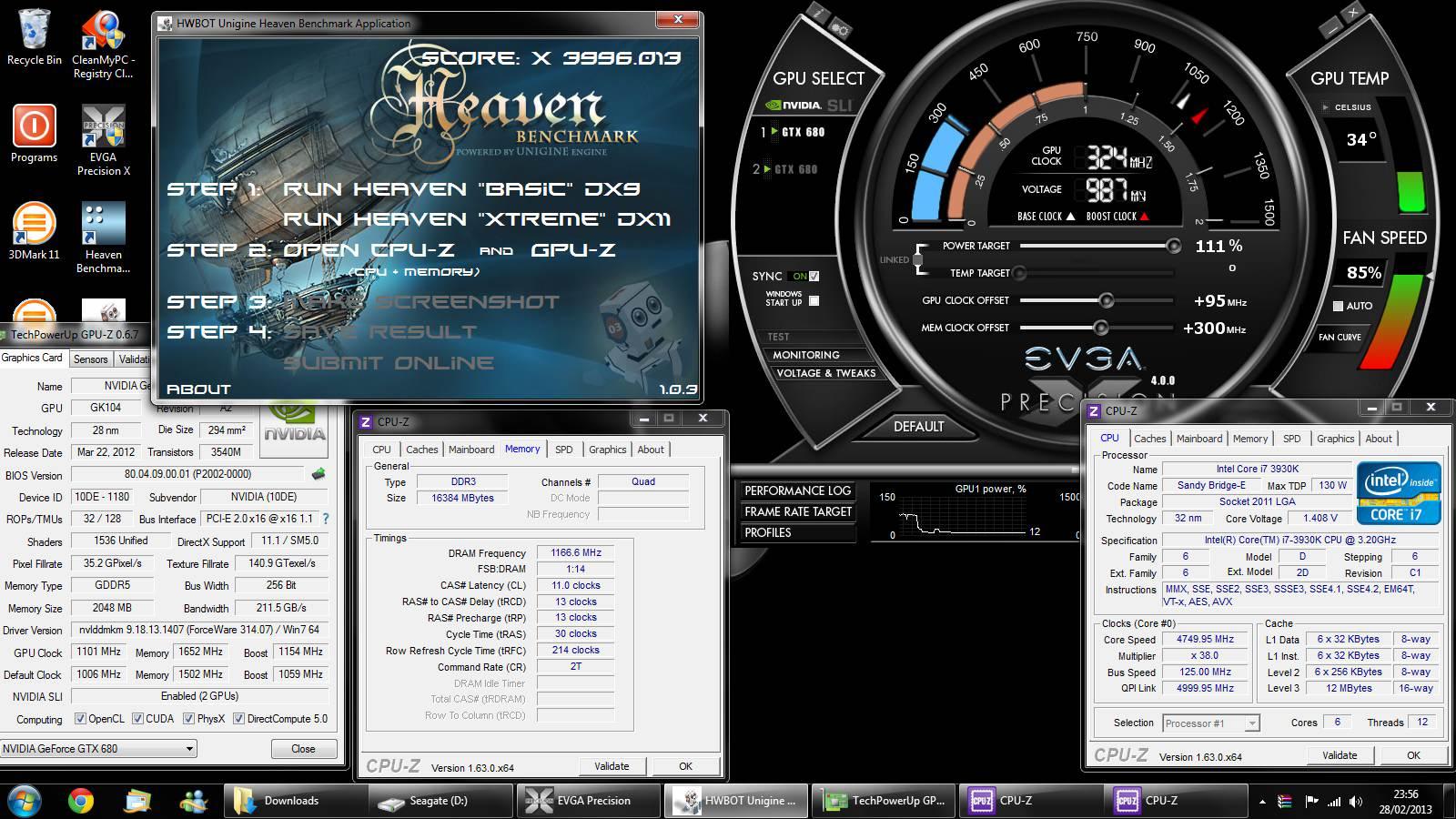This screenshot has width=1456, height=819.
Task: Open Caches tab in the right CPU-Z window
Action: (1150, 439)
